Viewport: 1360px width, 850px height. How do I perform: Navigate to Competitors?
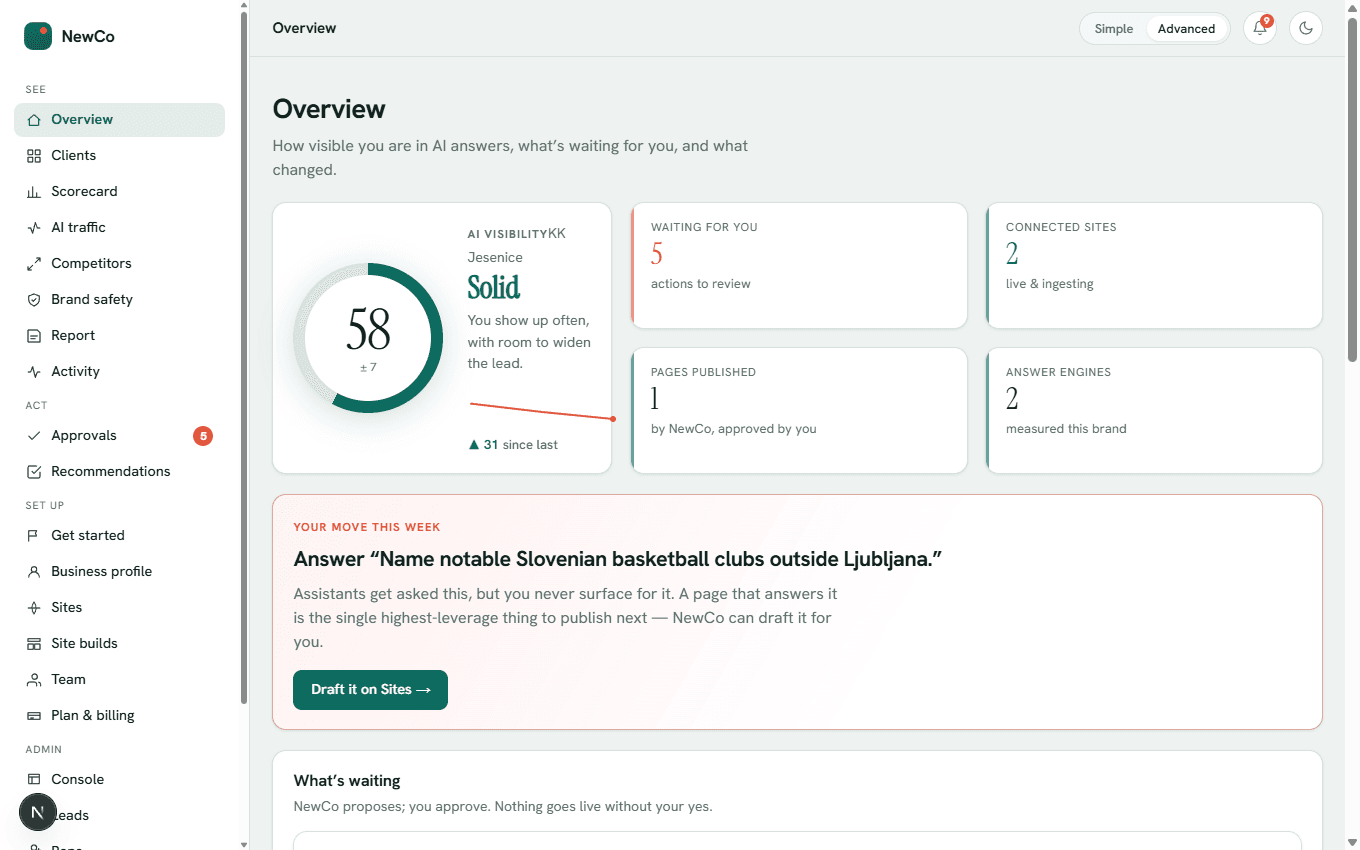click(119, 264)
